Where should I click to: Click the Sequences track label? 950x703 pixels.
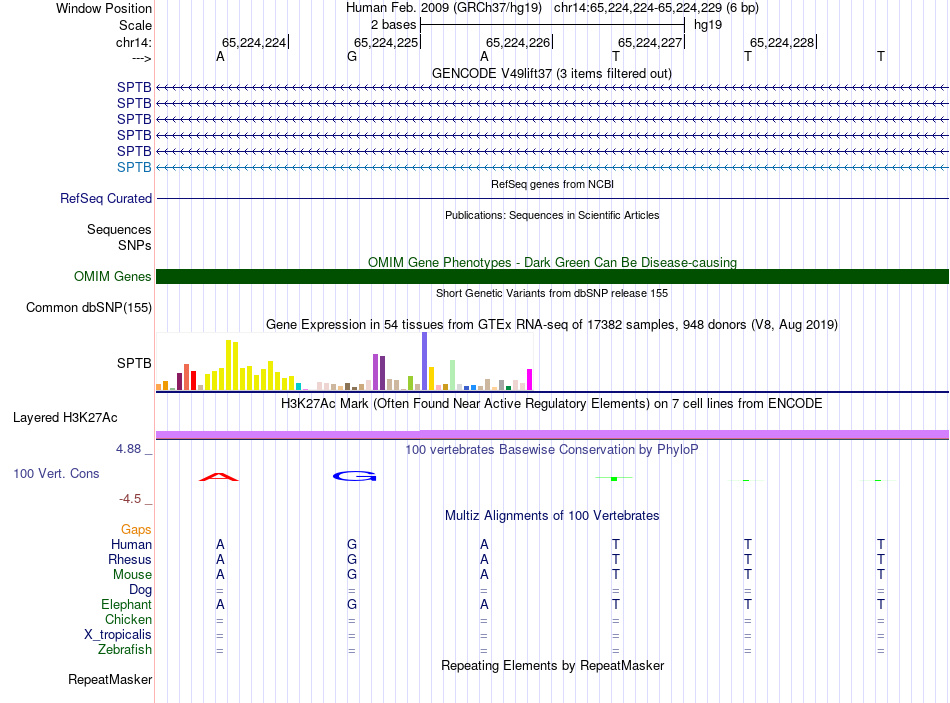(119, 230)
